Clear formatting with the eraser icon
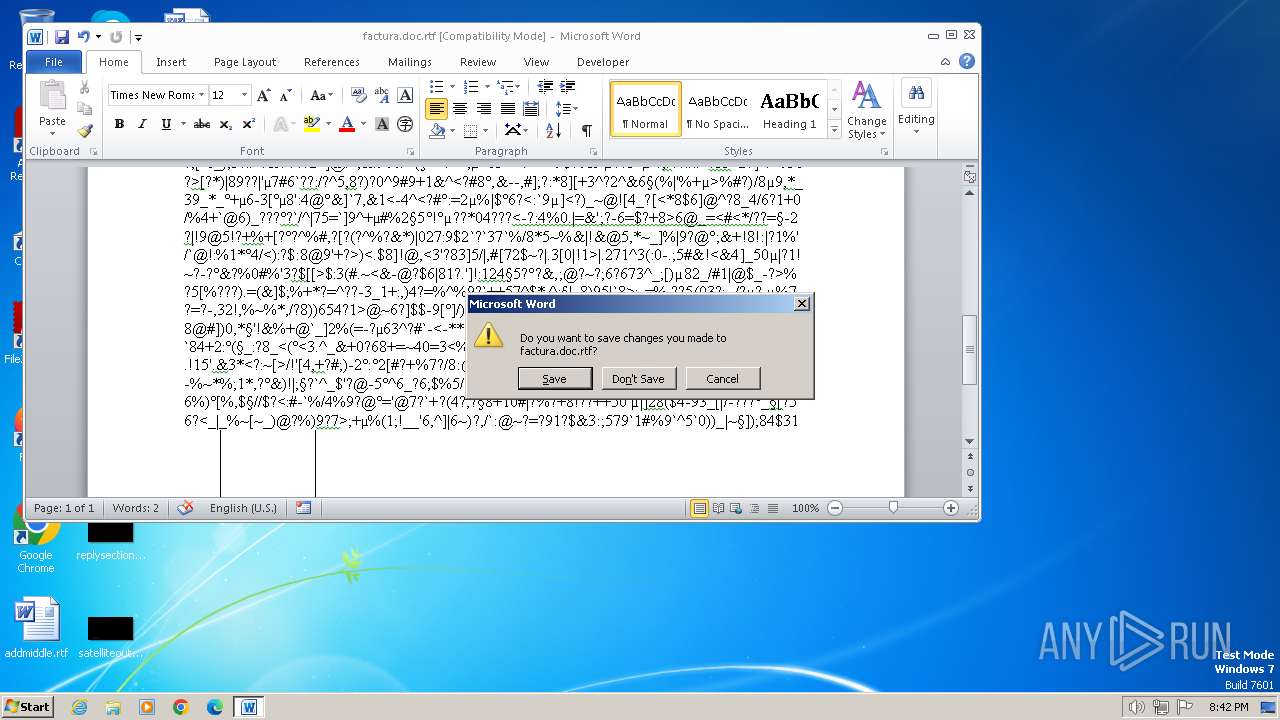Image resolution: width=1280 pixels, height=720 pixels. coord(358,95)
